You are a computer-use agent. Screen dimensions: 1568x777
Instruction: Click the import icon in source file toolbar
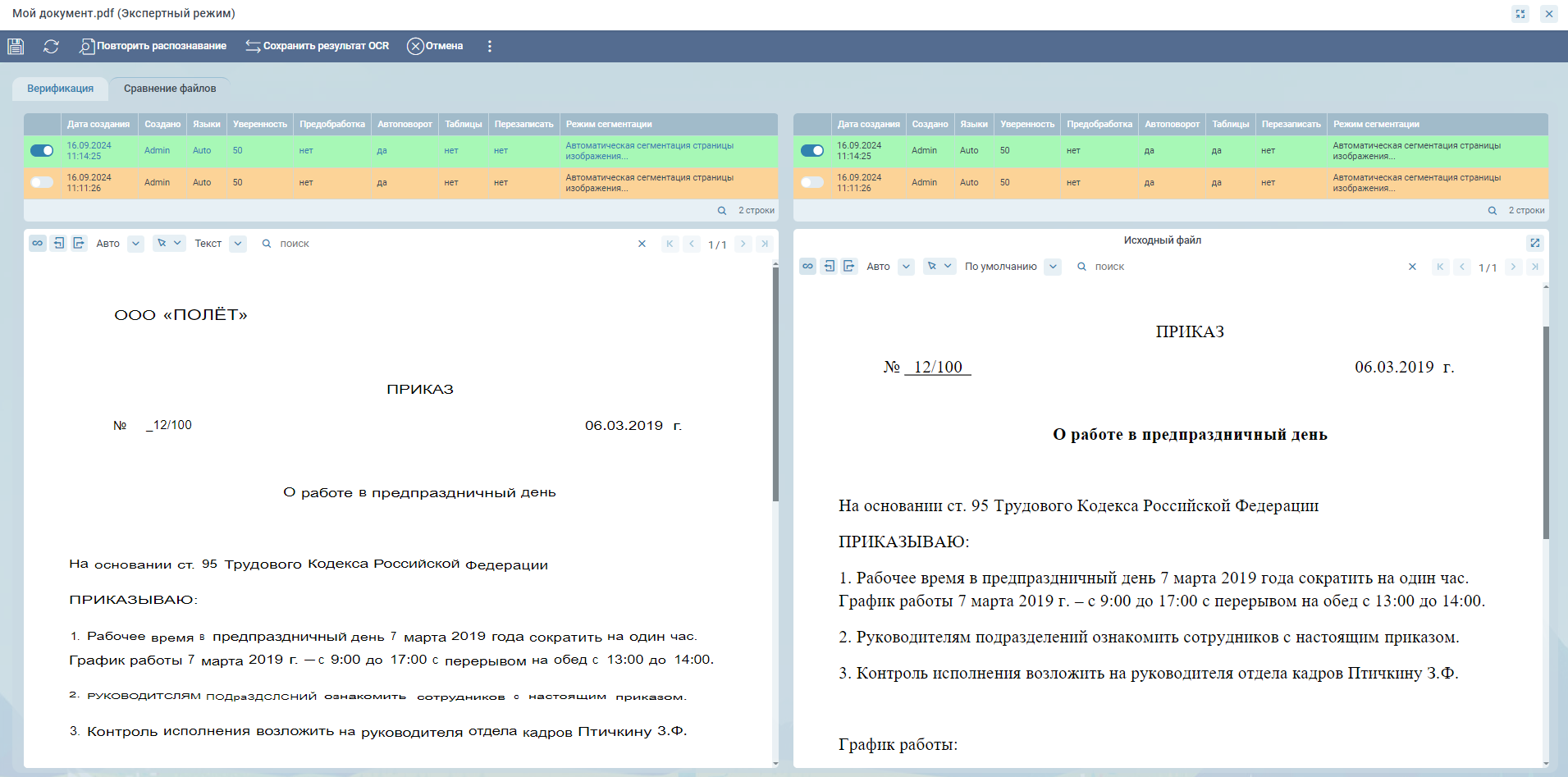point(829,266)
